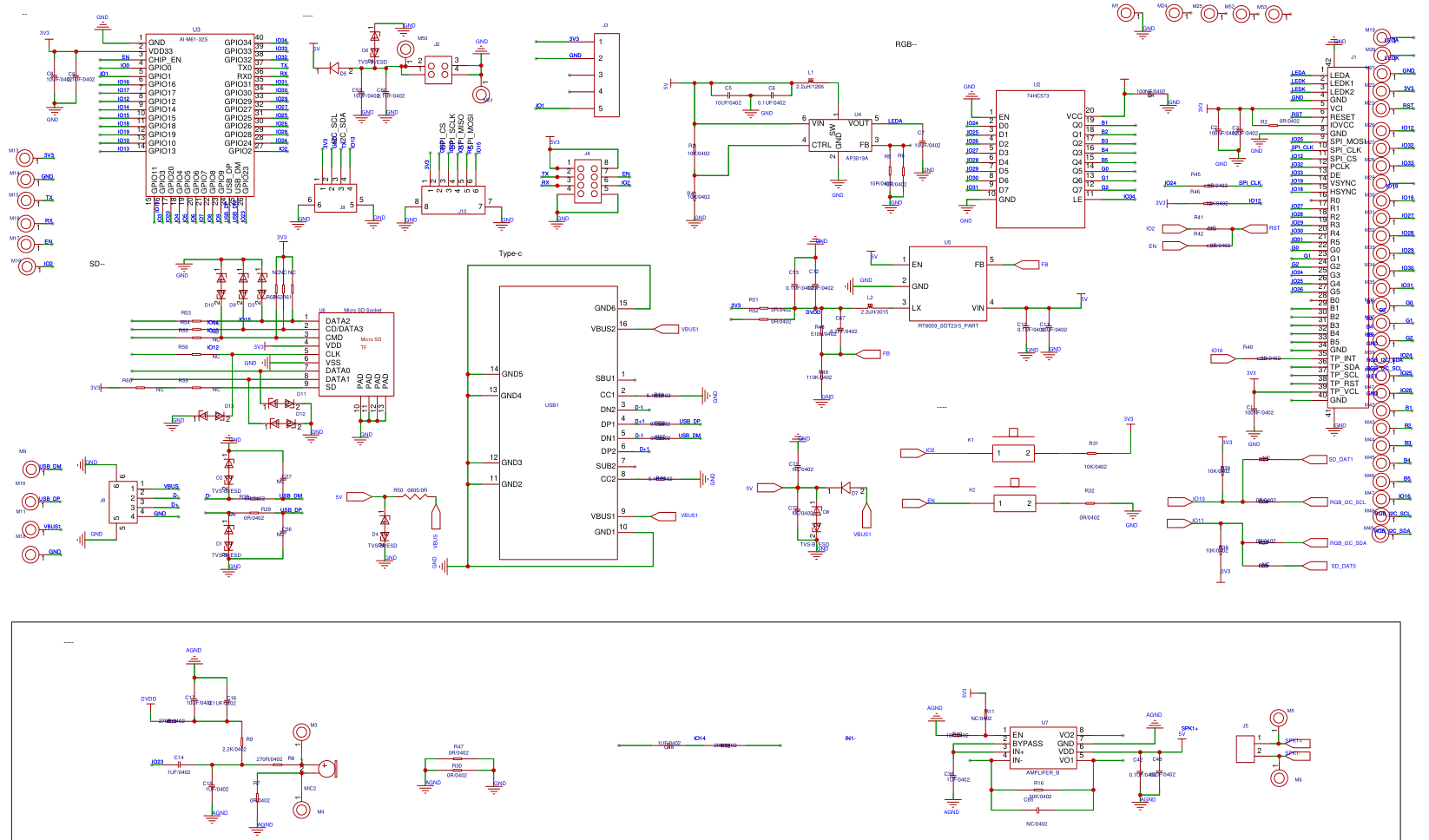Image resolution: width=1429 pixels, height=840 pixels.
Task: Click the IO11 port flag
Action: 1179,522
